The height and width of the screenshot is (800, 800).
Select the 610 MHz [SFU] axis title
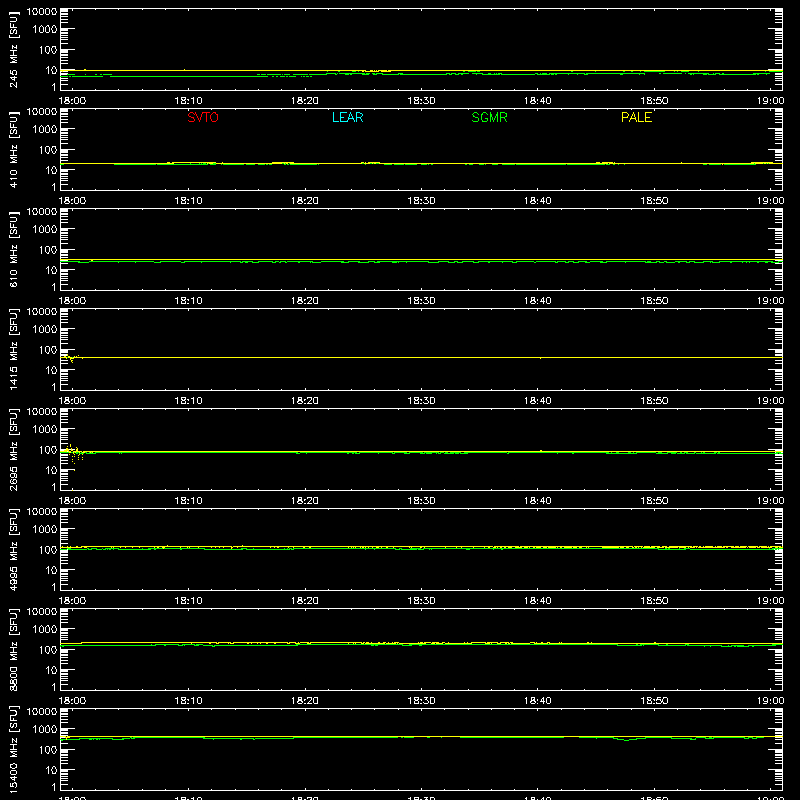(x=13, y=249)
